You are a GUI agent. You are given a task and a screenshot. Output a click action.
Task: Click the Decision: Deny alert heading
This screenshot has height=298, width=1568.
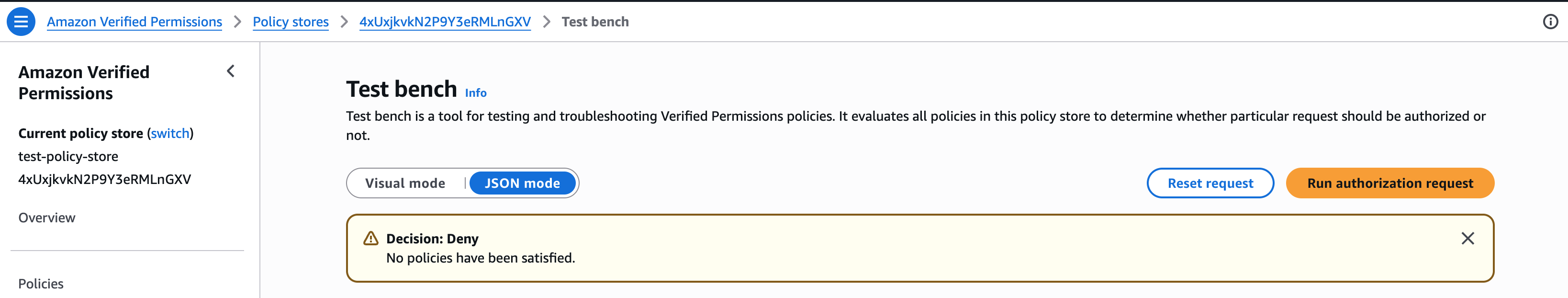click(432, 238)
